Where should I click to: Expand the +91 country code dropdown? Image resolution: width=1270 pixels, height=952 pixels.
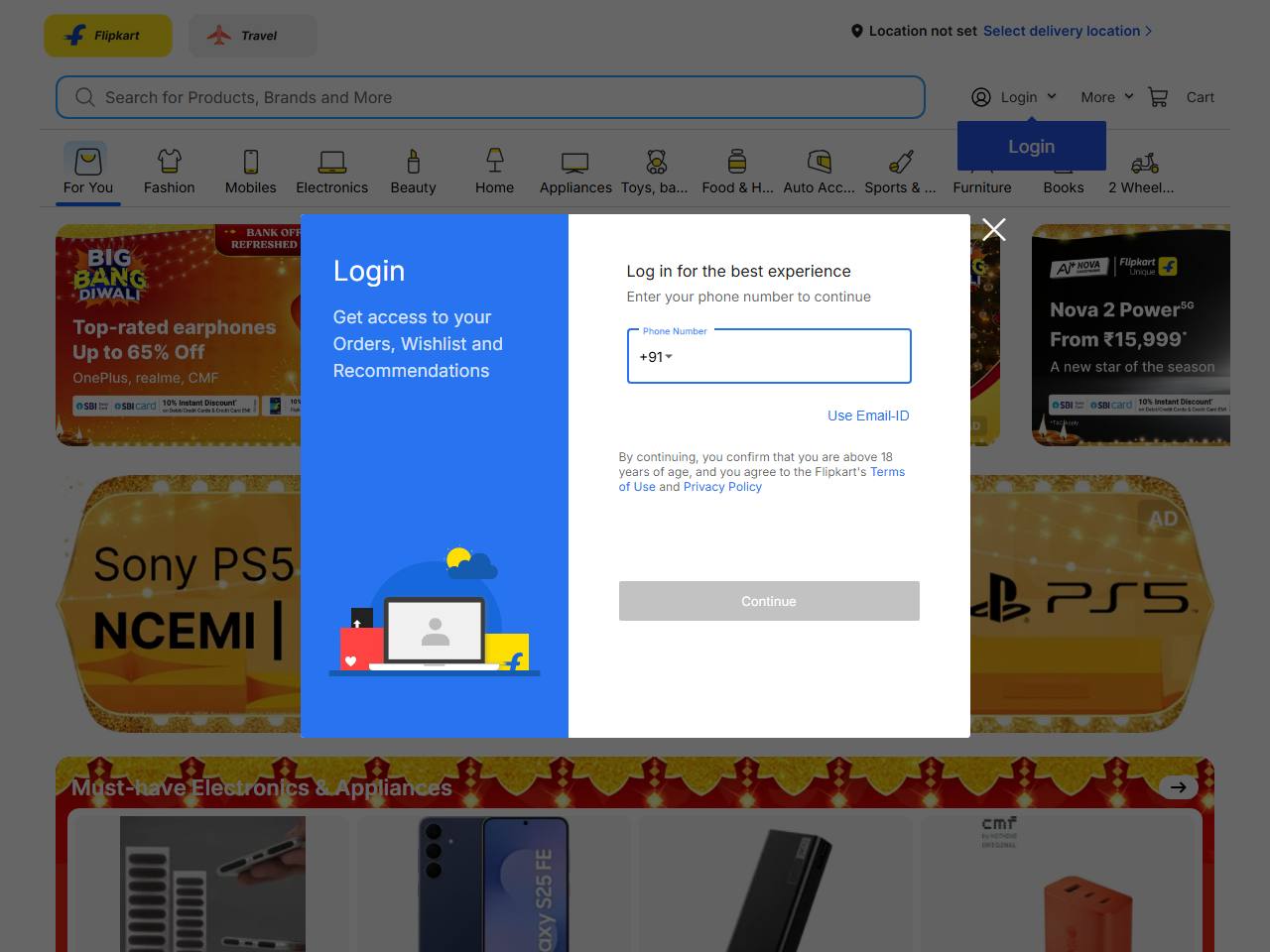[x=656, y=357]
